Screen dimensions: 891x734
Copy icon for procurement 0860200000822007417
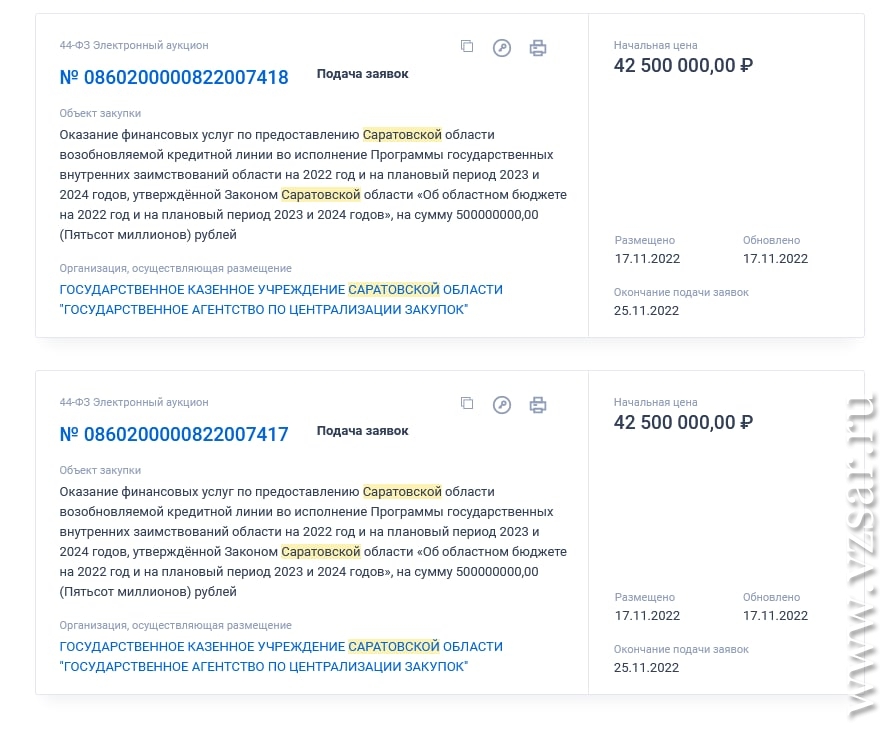[x=467, y=403]
